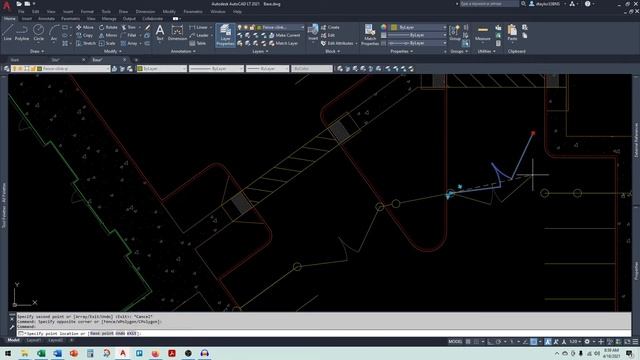The width and height of the screenshot is (640, 360).
Task: Click object color wheel swatch
Action: click(384, 27)
